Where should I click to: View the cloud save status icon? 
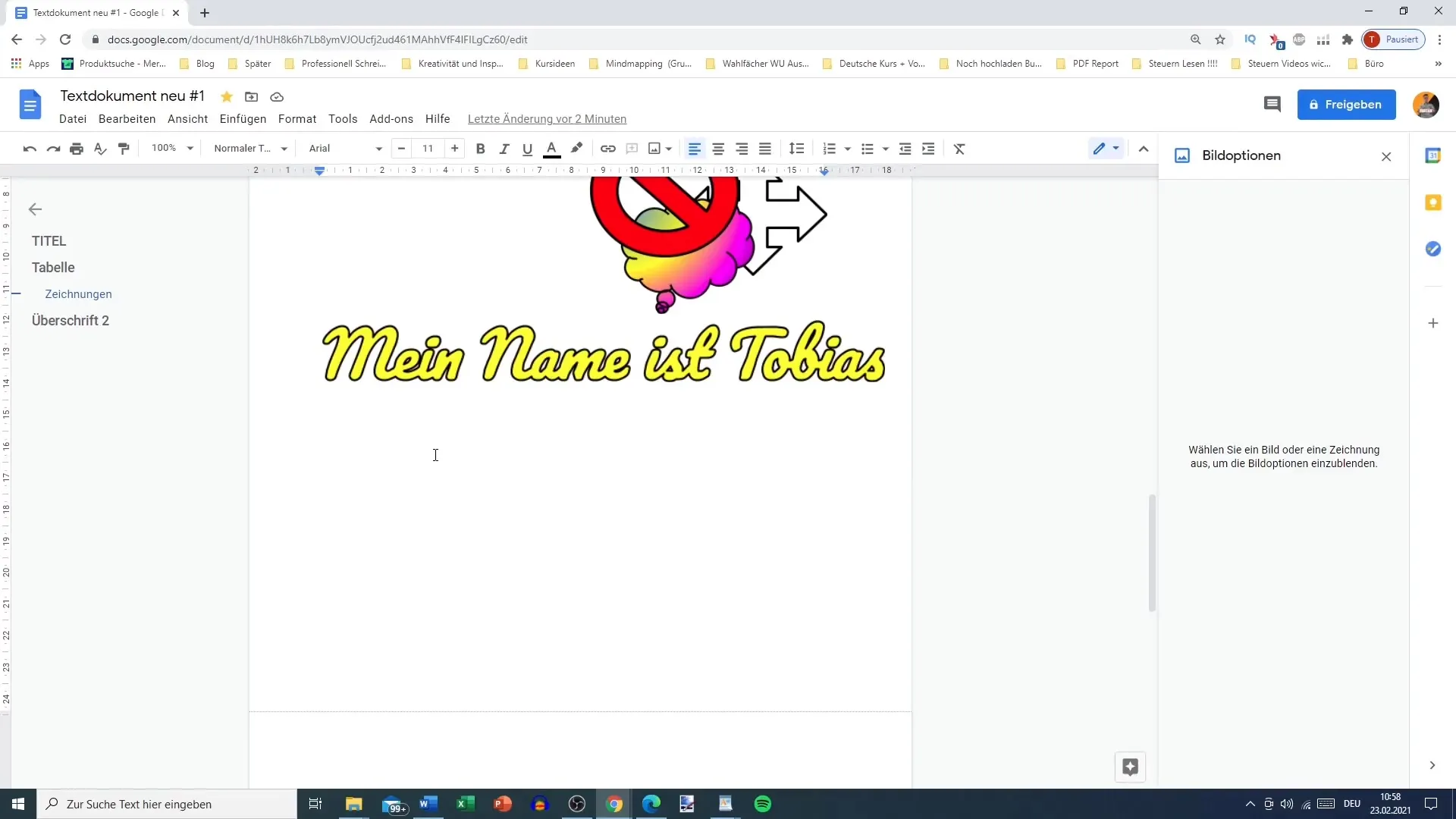coord(277,96)
